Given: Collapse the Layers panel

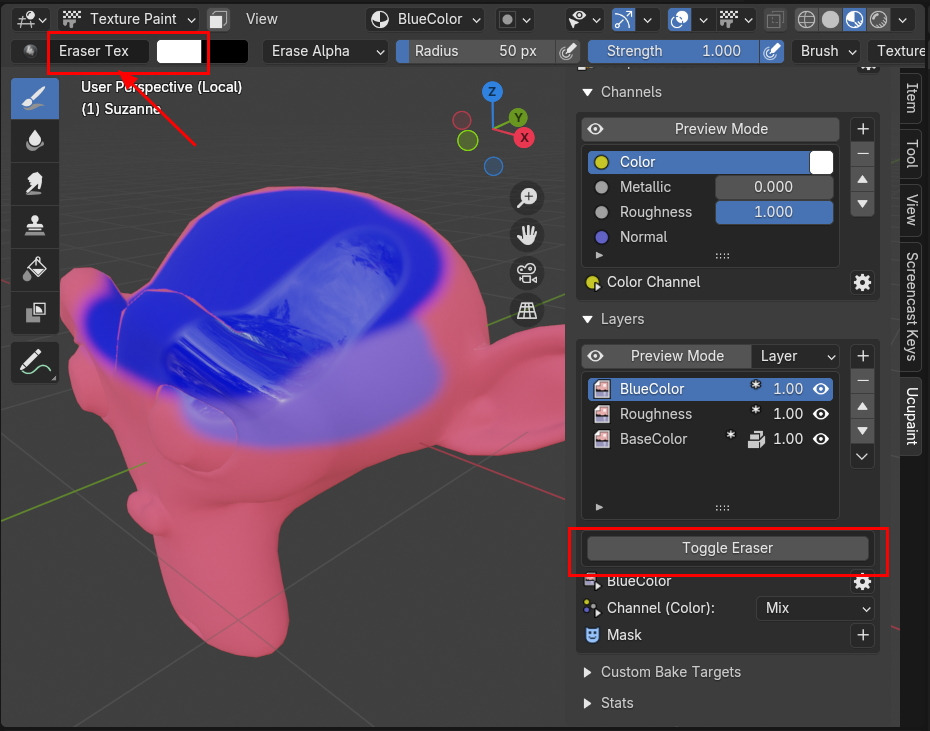Looking at the screenshot, I should tap(588, 319).
